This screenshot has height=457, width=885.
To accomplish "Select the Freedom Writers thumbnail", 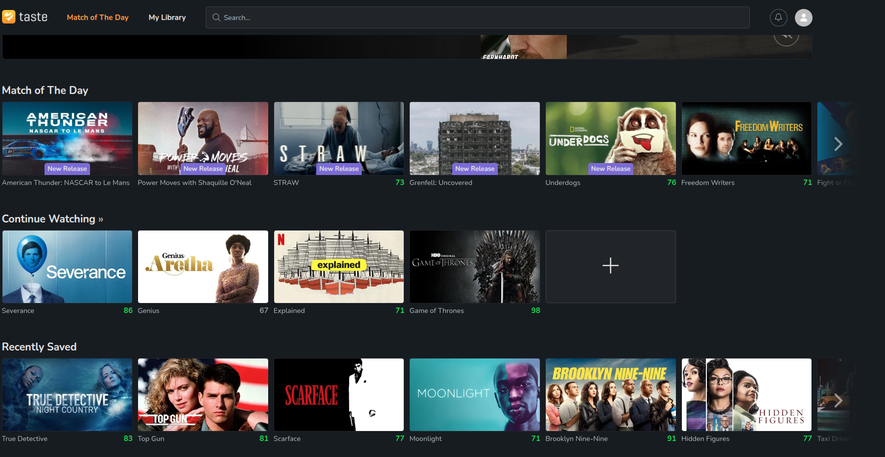I will [746, 138].
